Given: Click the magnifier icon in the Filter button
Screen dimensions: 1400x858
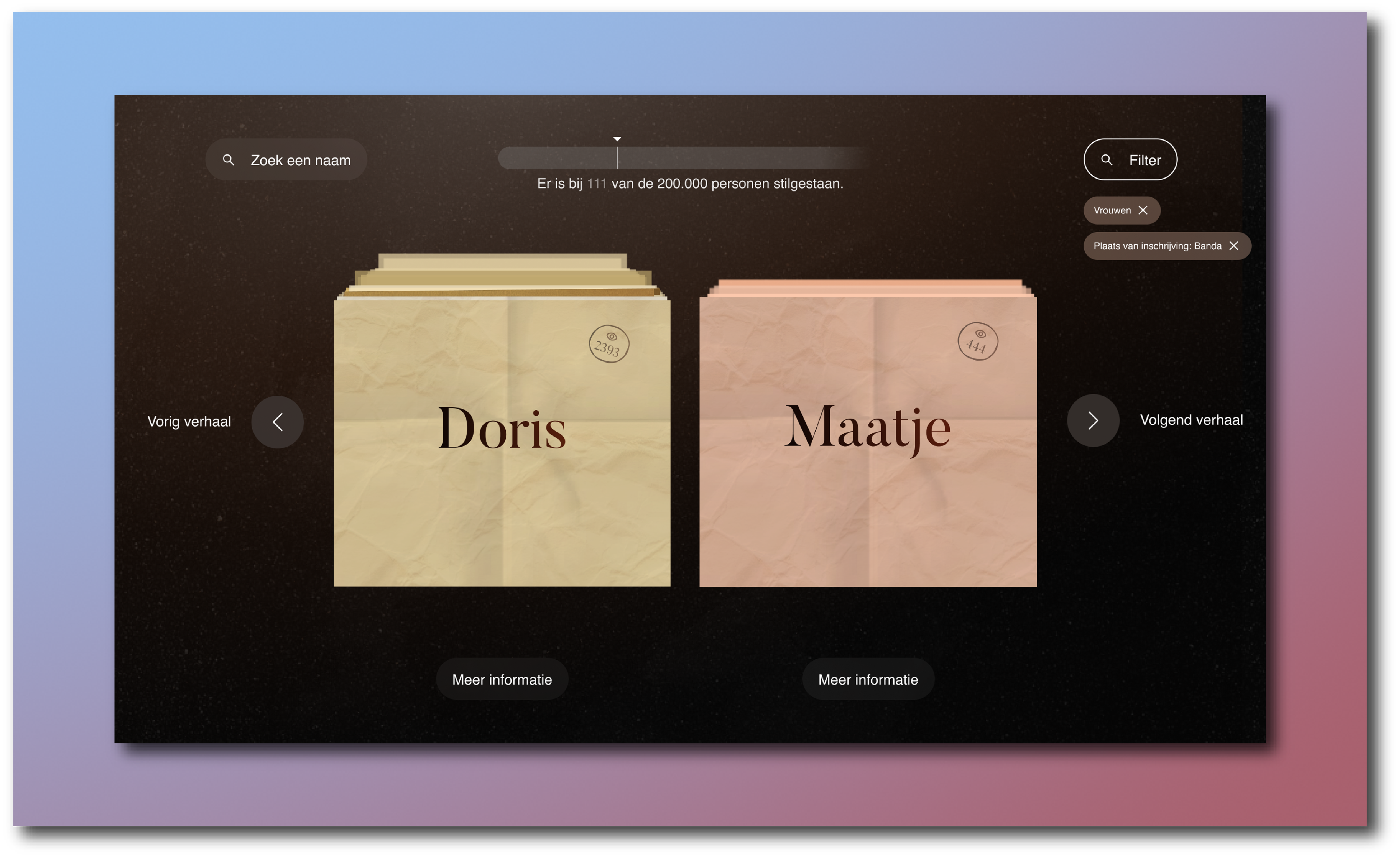Looking at the screenshot, I should [x=1106, y=160].
